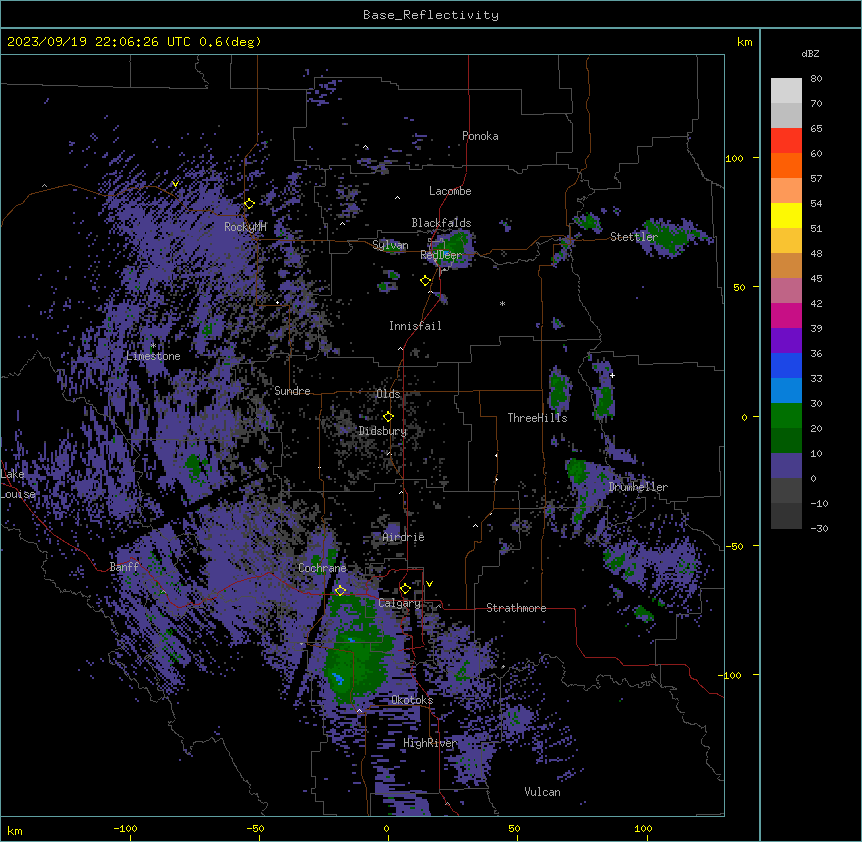The width and height of the screenshot is (862, 842).
Task: Click the Cochrane label
Action: point(322,568)
